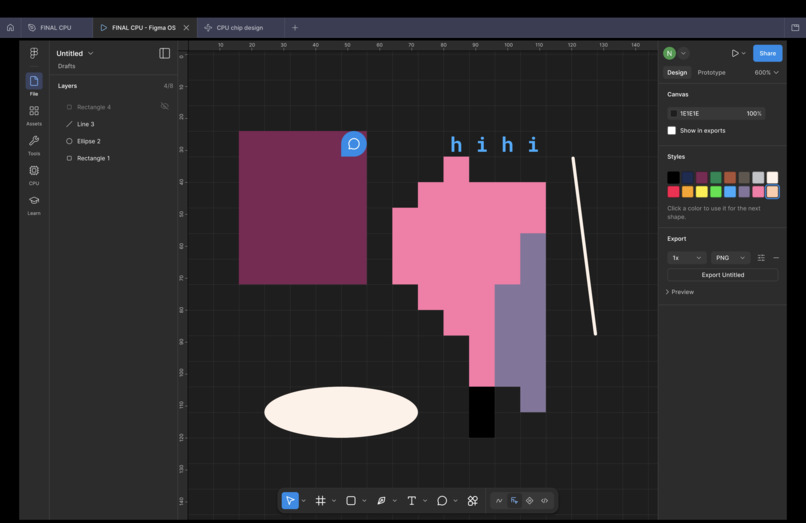806x523 pixels.
Task: Click the Drafts location label
Action: (x=66, y=66)
